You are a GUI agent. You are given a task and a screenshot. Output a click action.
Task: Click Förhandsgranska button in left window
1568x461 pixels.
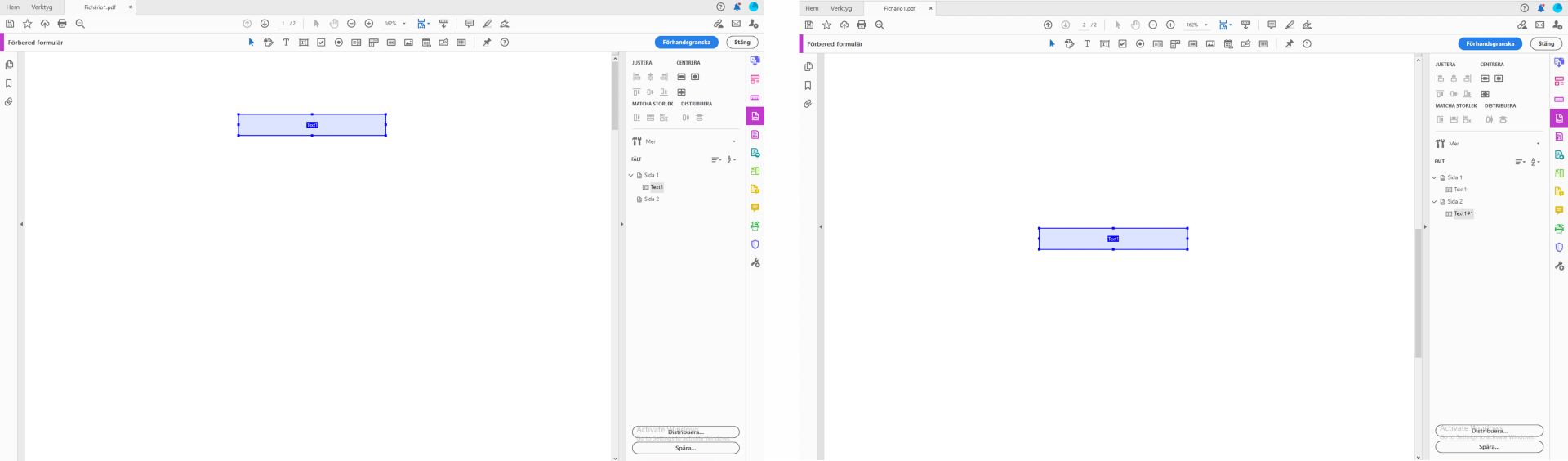click(x=686, y=42)
